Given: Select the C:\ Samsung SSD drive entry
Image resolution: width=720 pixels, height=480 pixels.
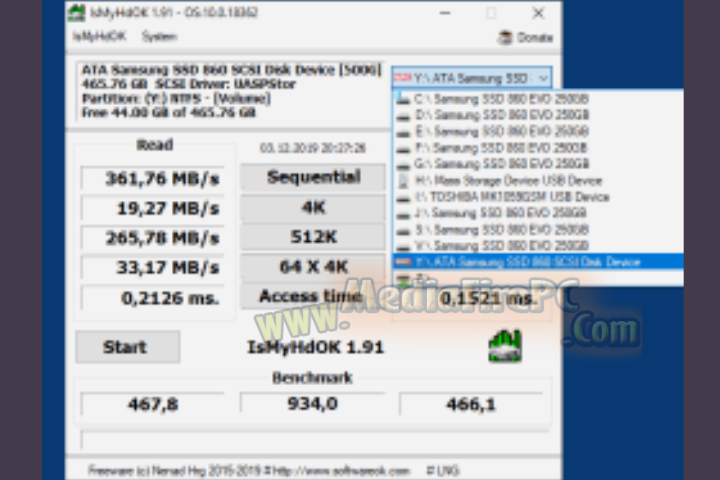Looking at the screenshot, I should click(538, 99).
